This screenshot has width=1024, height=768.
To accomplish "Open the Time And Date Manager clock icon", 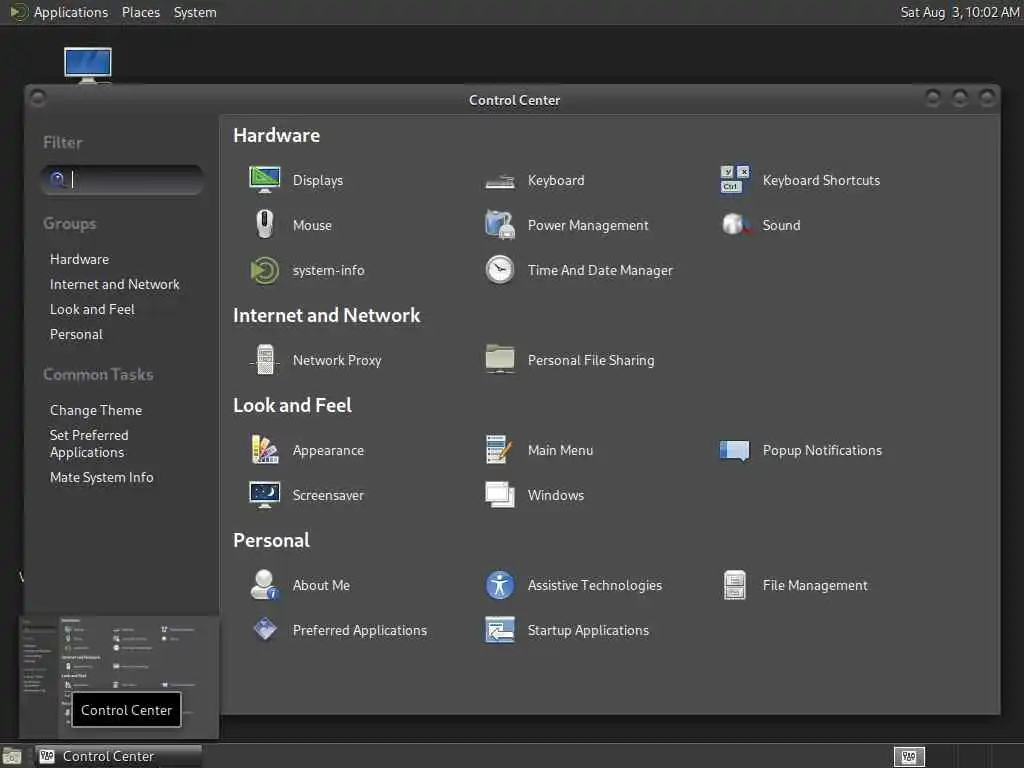I will click(500, 270).
